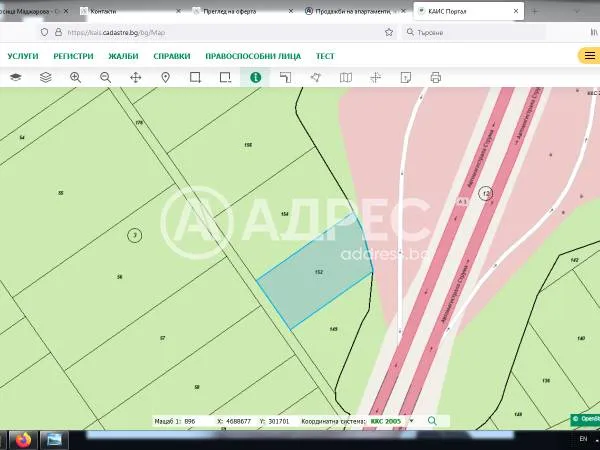
Task: Click parcel number 156 on map
Action: tap(248, 145)
